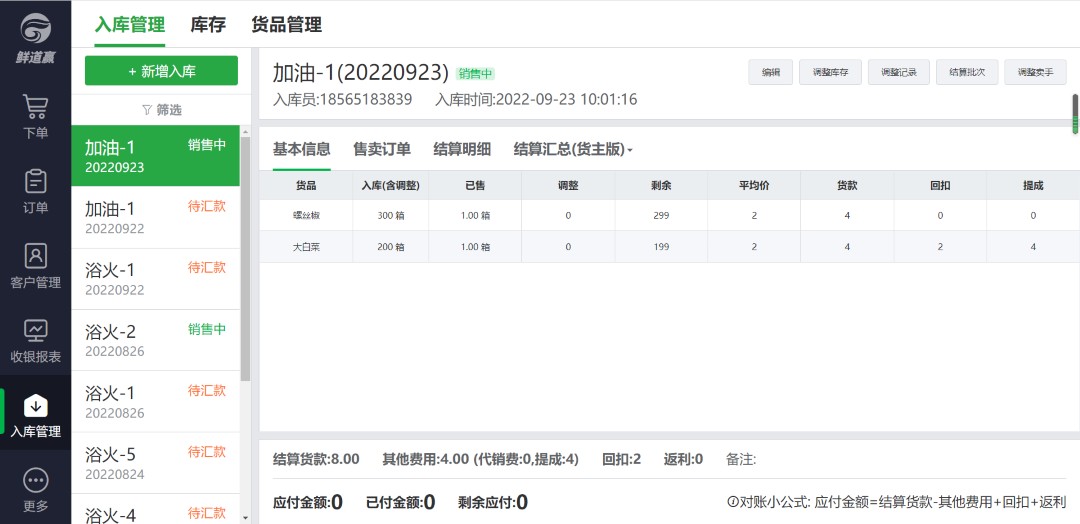1080x524 pixels.
Task: Click the 货品 column header
Action: click(x=306, y=185)
